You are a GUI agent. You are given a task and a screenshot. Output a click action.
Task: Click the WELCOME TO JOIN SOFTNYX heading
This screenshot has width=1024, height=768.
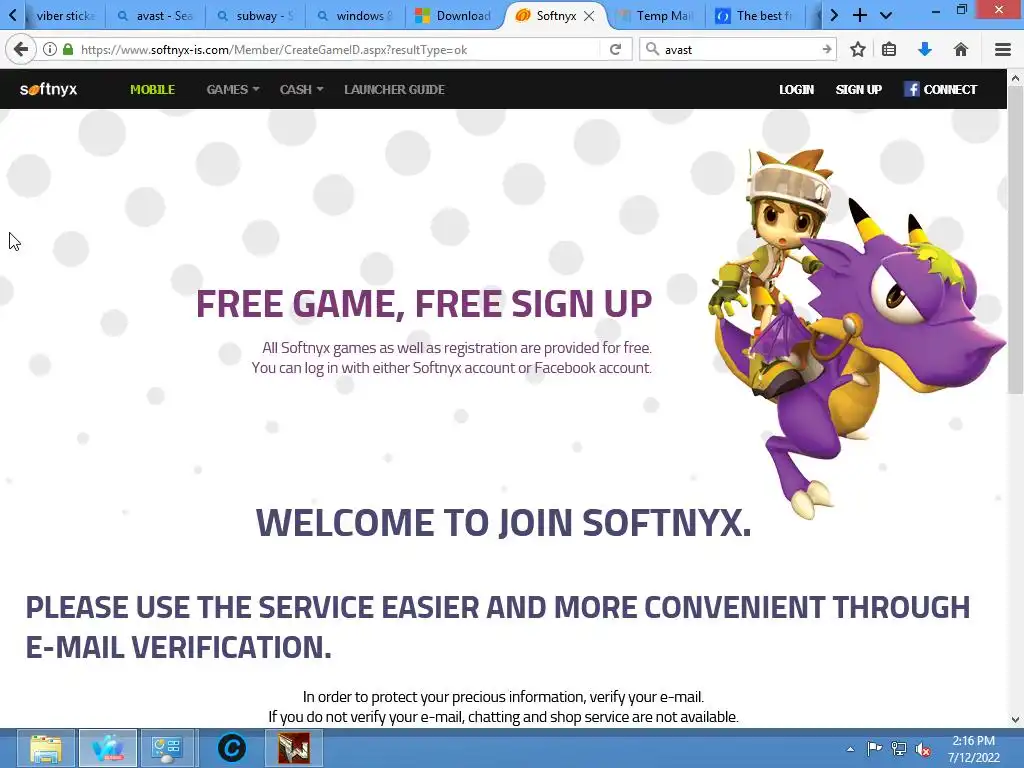(503, 523)
